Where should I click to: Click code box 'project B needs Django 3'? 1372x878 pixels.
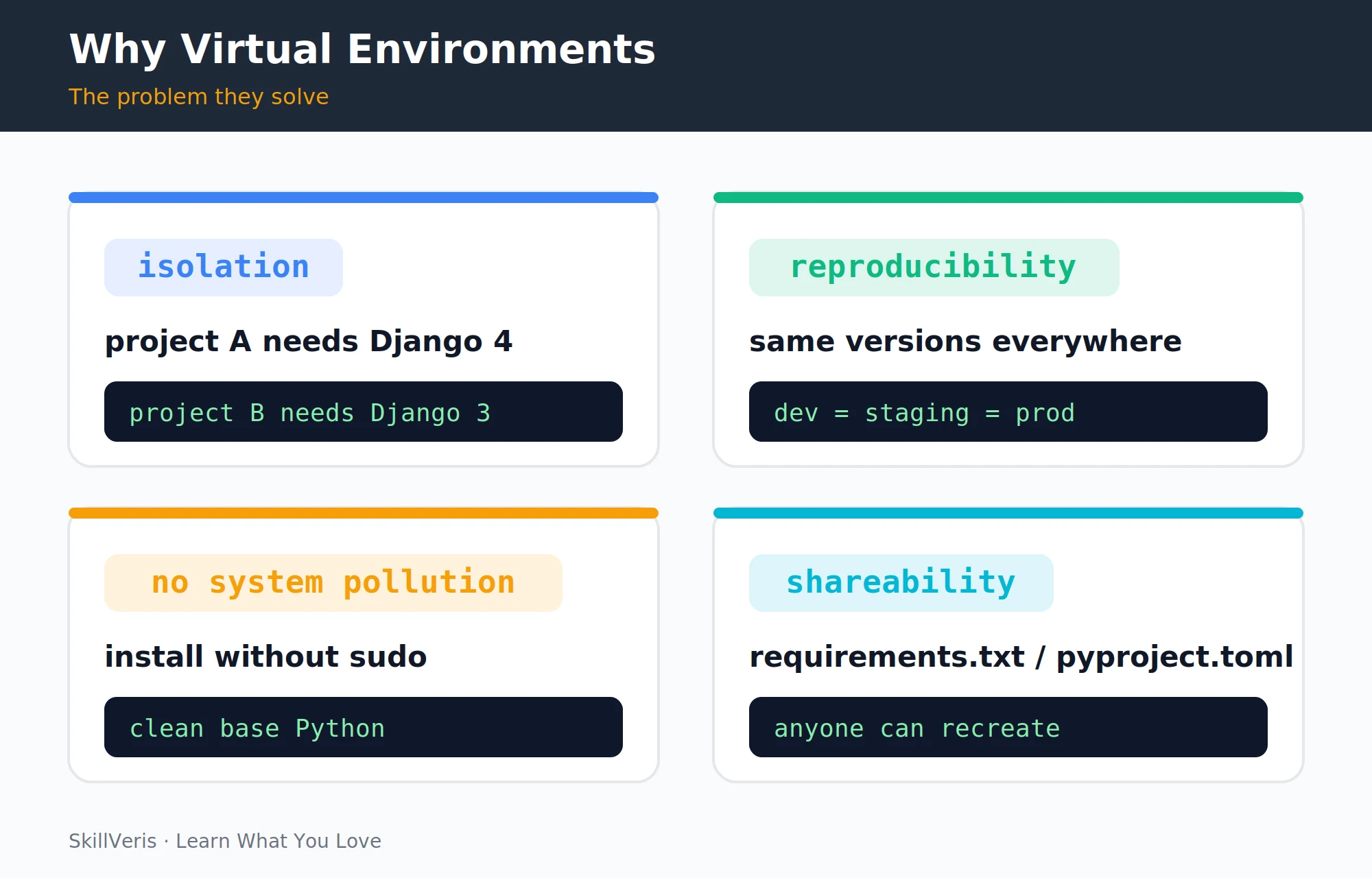click(364, 412)
